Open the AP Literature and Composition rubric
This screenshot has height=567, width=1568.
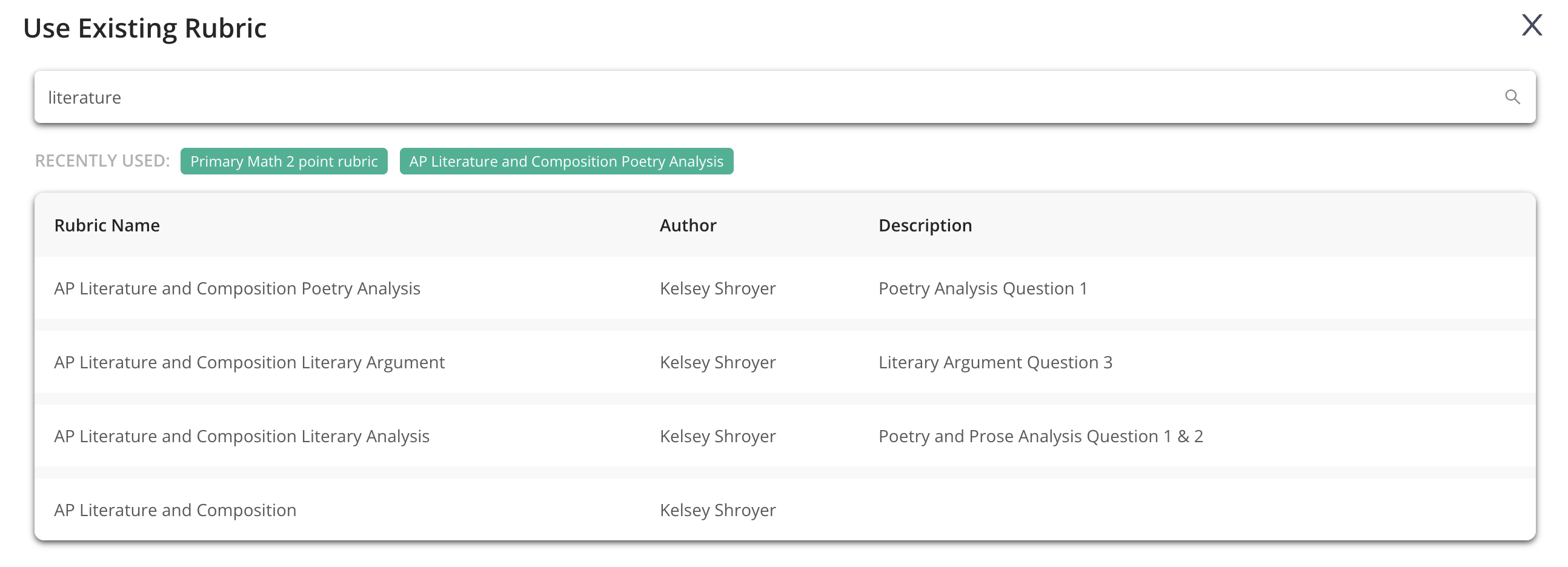pos(174,510)
